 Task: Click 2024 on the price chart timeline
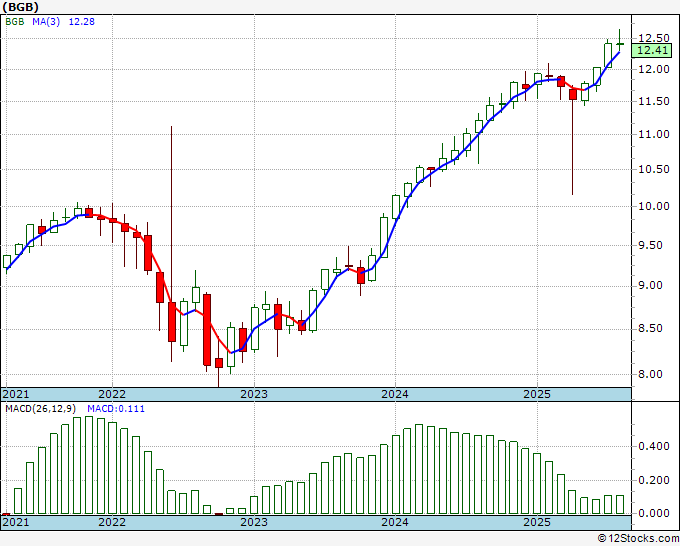(395, 394)
